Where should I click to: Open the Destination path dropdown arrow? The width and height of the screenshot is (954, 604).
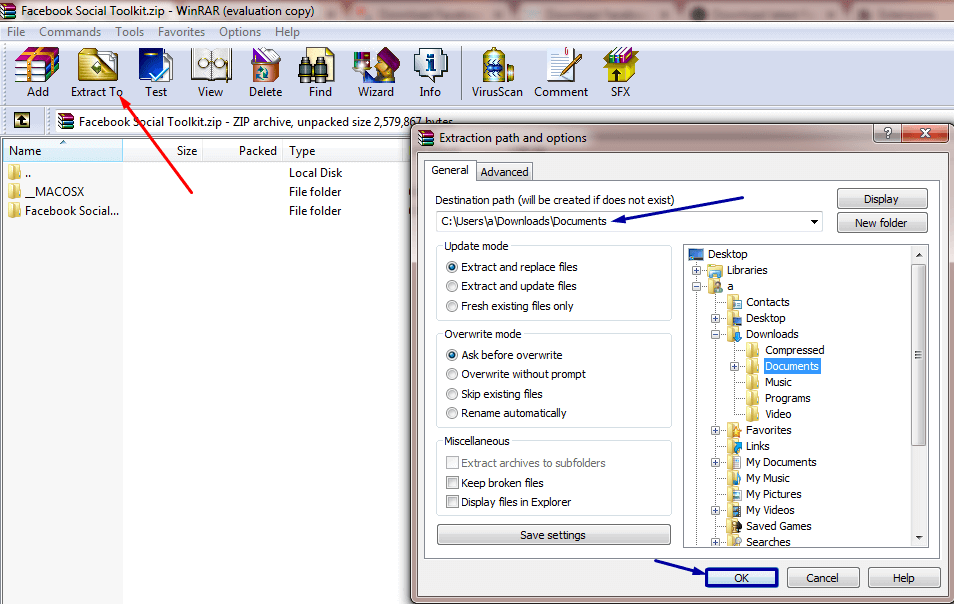pyautogui.click(x=813, y=221)
